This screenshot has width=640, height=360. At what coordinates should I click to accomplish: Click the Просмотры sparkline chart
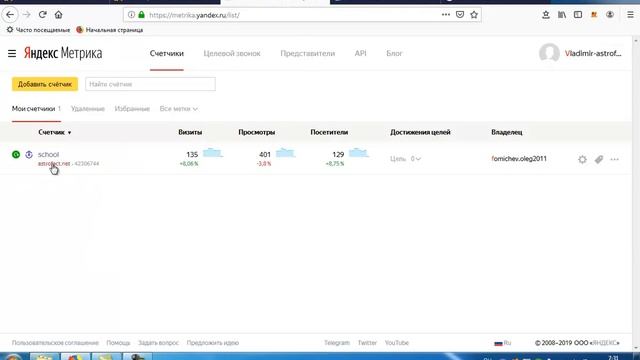tap(285, 153)
